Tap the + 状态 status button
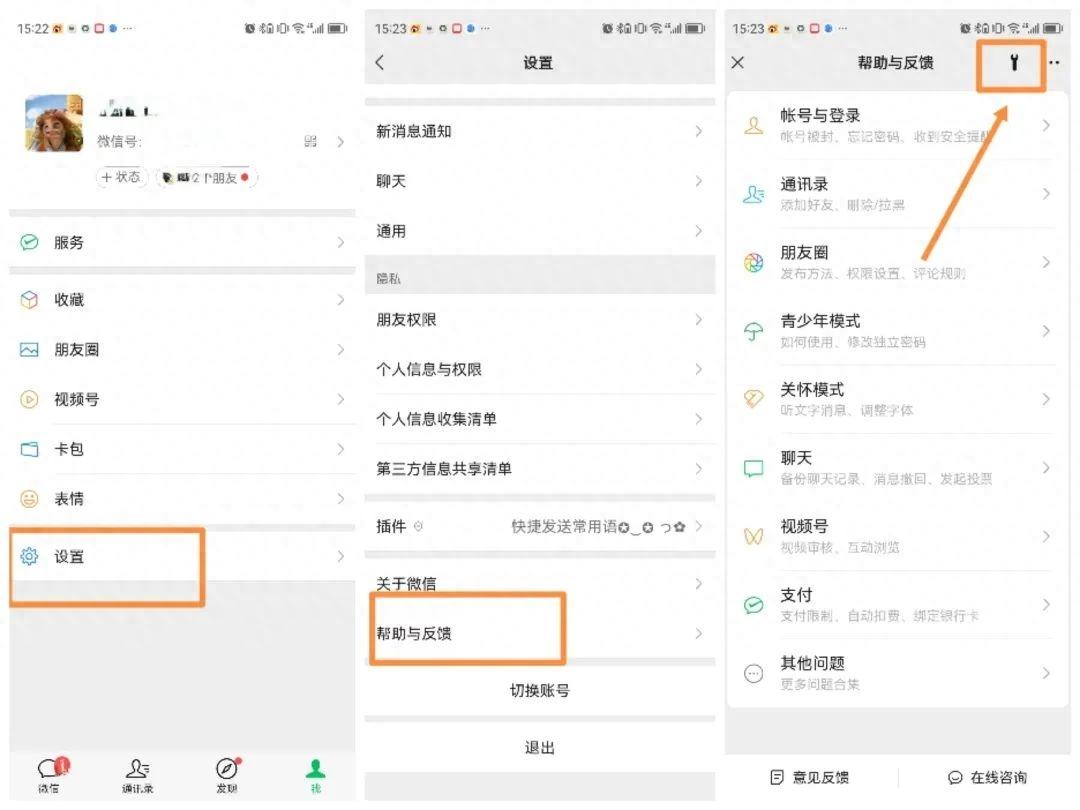1080x810 pixels. [x=121, y=177]
